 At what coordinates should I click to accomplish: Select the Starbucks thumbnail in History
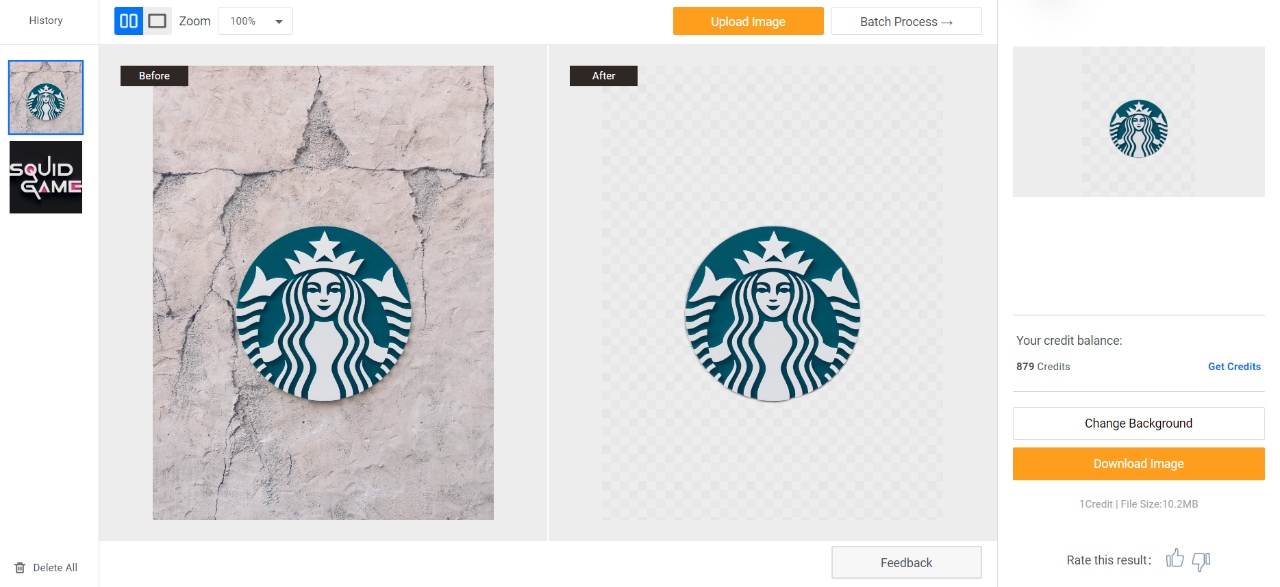[x=46, y=97]
